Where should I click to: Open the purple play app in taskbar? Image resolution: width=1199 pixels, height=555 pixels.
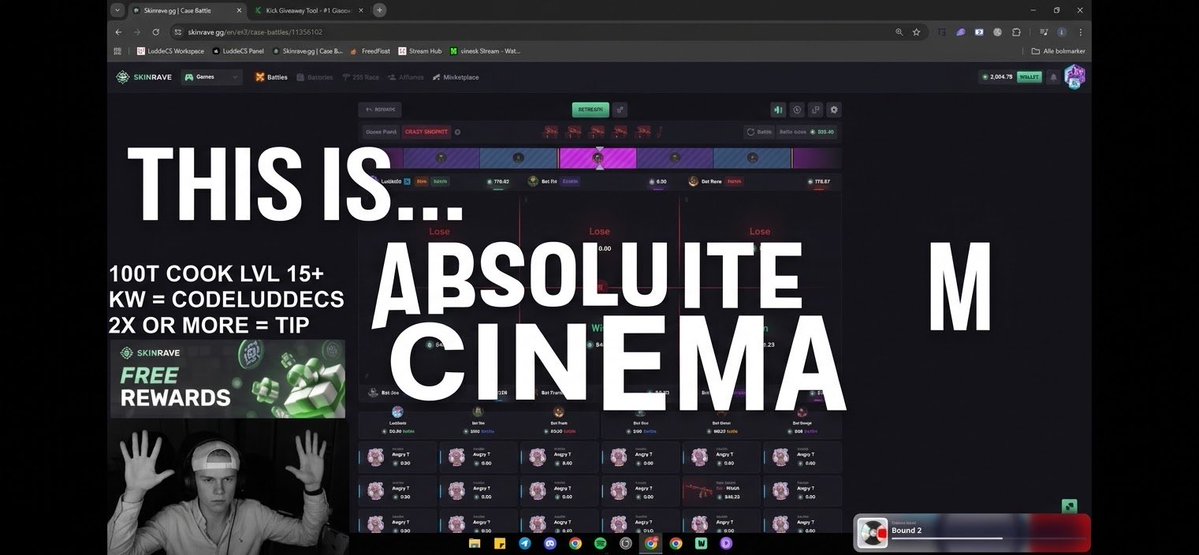click(x=726, y=543)
